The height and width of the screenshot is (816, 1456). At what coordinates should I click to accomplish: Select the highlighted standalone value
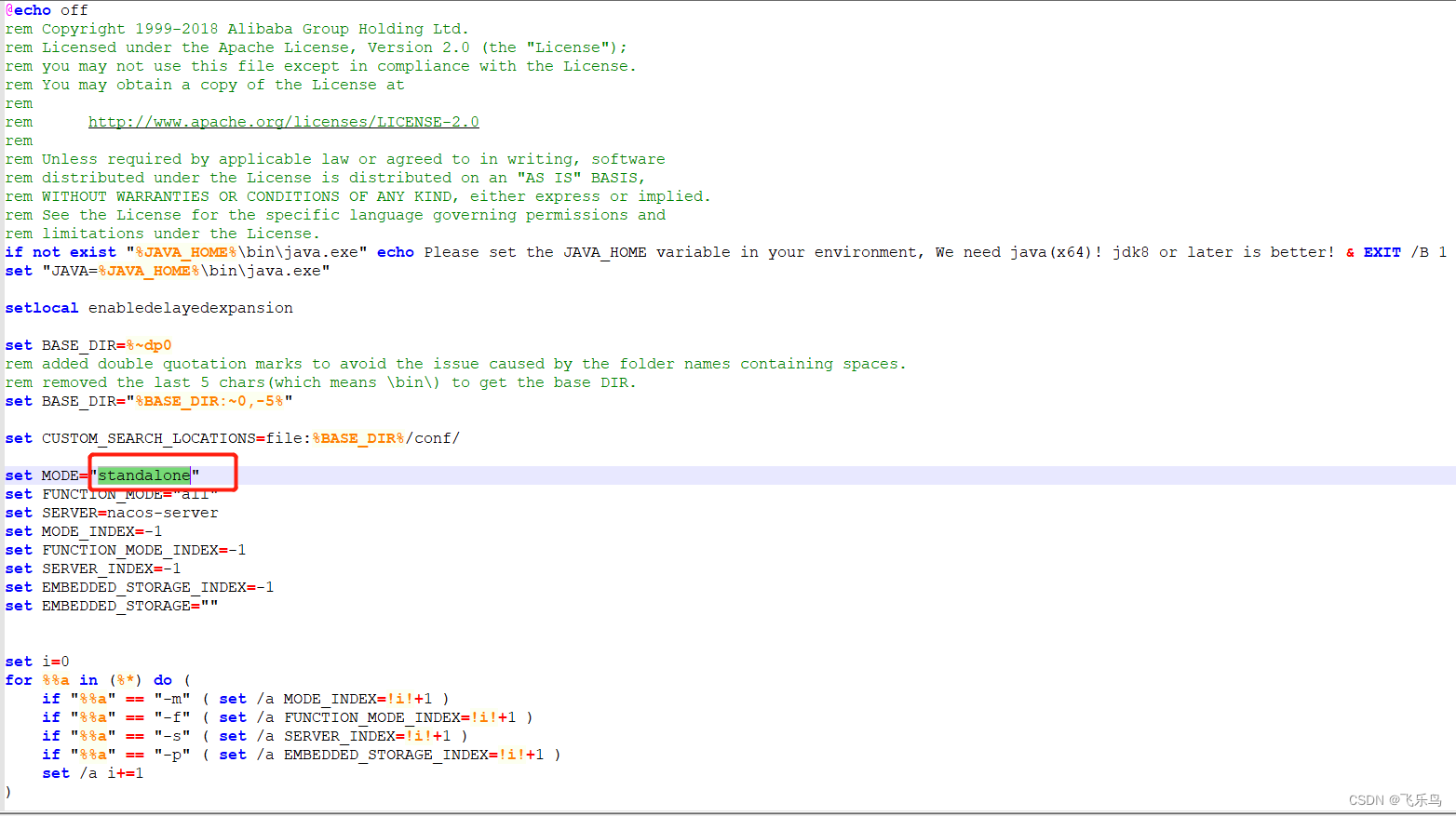[143, 475]
